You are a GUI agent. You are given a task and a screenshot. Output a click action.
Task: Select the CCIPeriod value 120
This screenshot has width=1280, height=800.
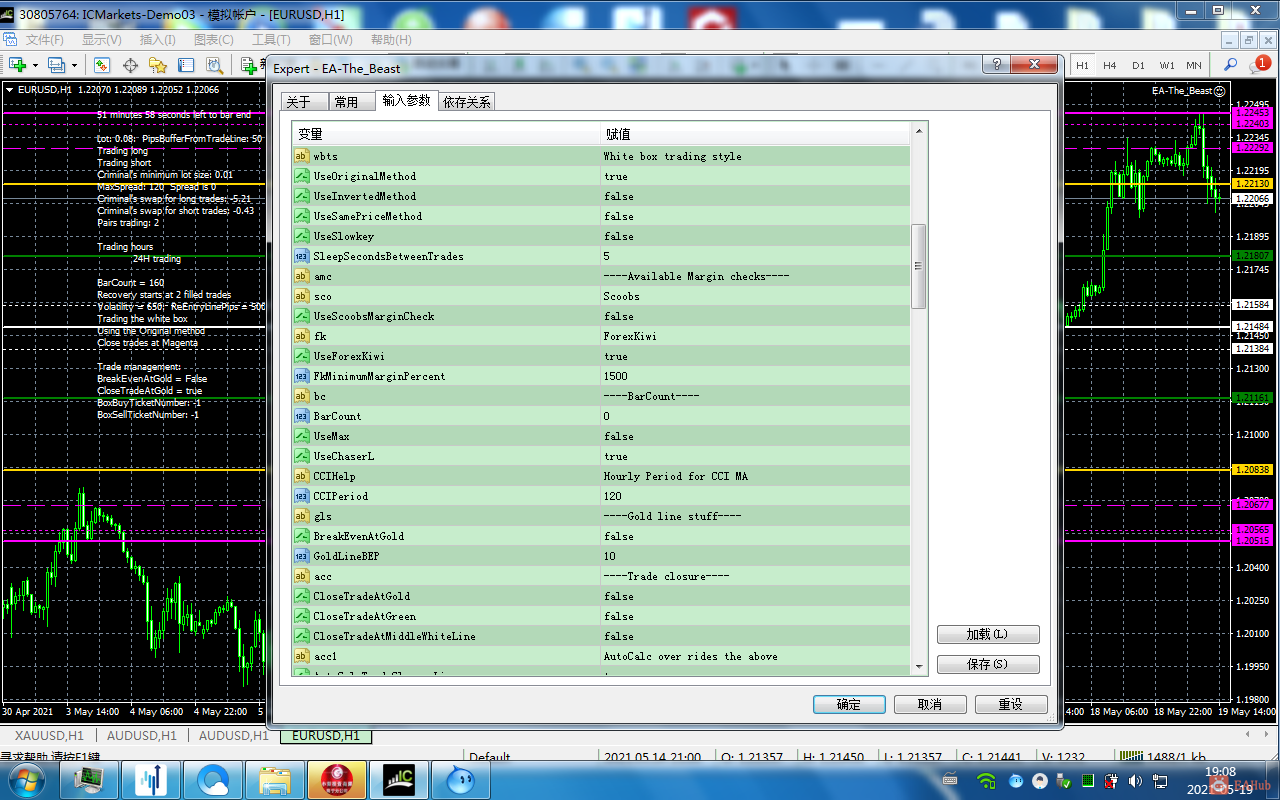pyautogui.click(x=613, y=496)
